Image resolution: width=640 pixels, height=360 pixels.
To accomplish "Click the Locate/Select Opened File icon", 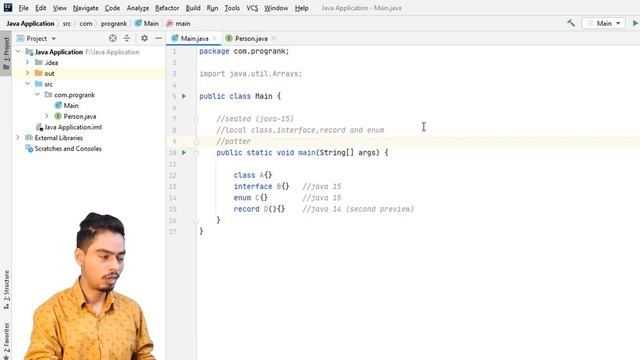I will (113, 38).
